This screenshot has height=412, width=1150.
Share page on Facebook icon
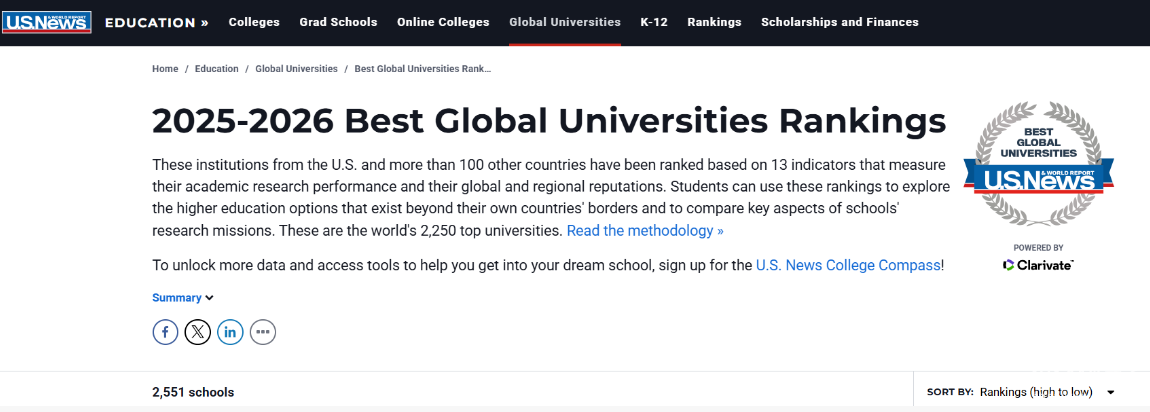[165, 332]
